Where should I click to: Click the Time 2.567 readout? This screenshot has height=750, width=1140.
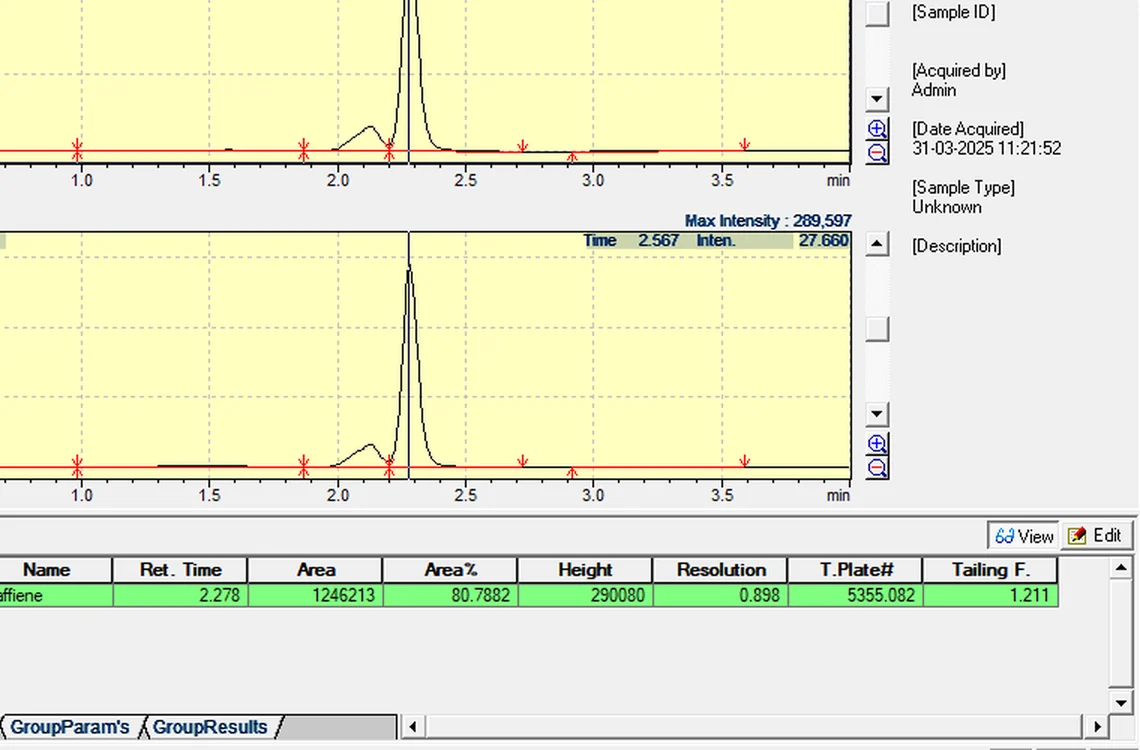(x=631, y=241)
